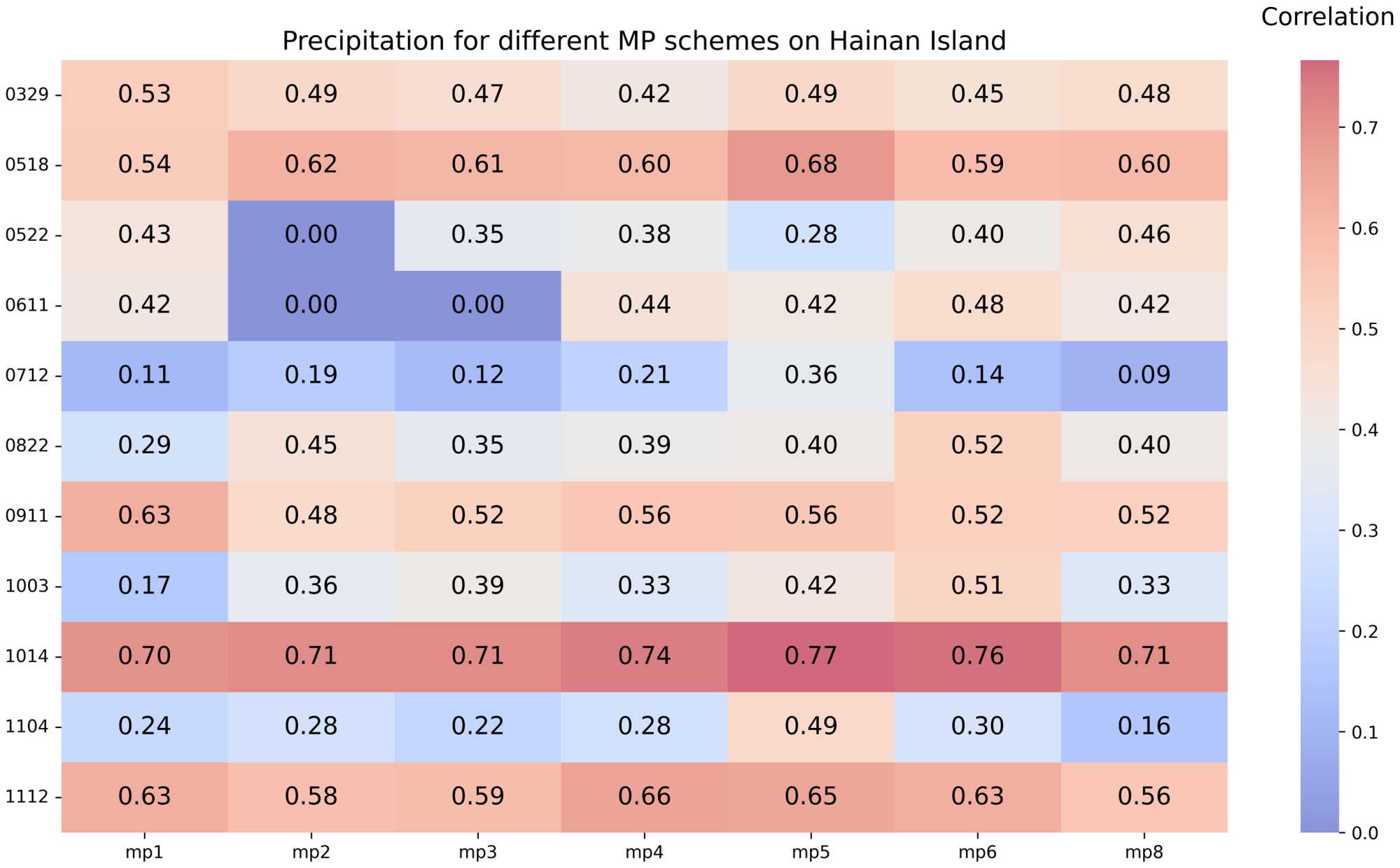Select the 0.7 tick on the colorbar
The image size is (1400, 868).
tap(1364, 128)
